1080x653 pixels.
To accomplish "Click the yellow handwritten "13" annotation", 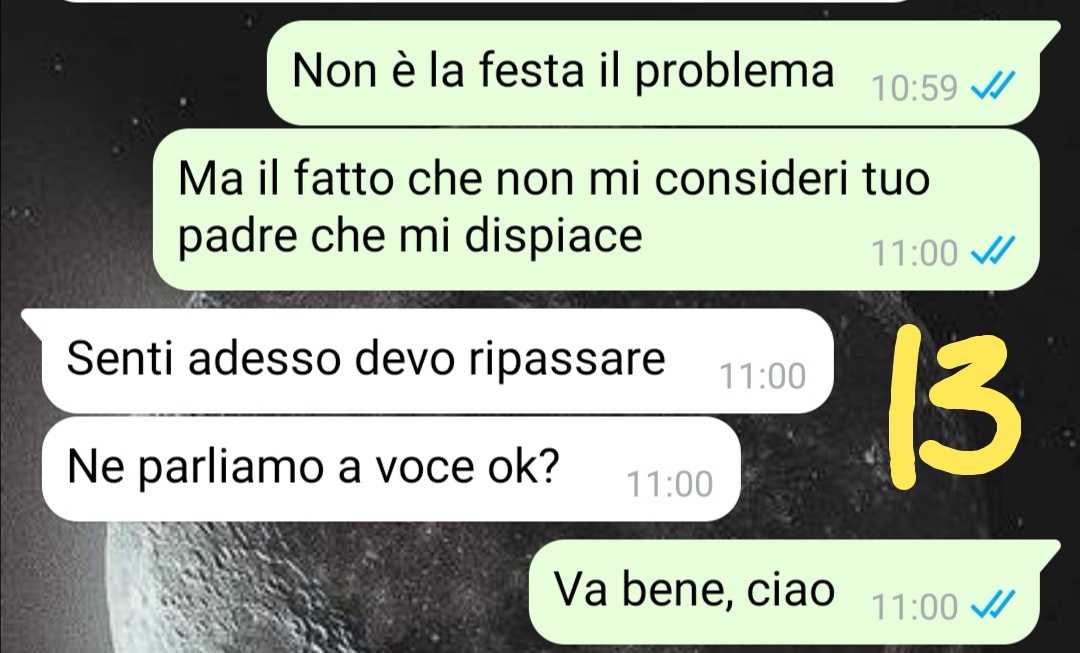I will click(955, 406).
